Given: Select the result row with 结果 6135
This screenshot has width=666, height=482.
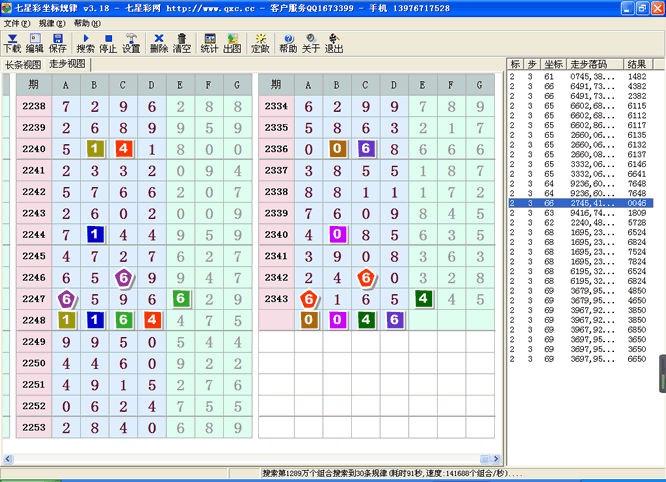Looking at the screenshot, I should [580, 135].
